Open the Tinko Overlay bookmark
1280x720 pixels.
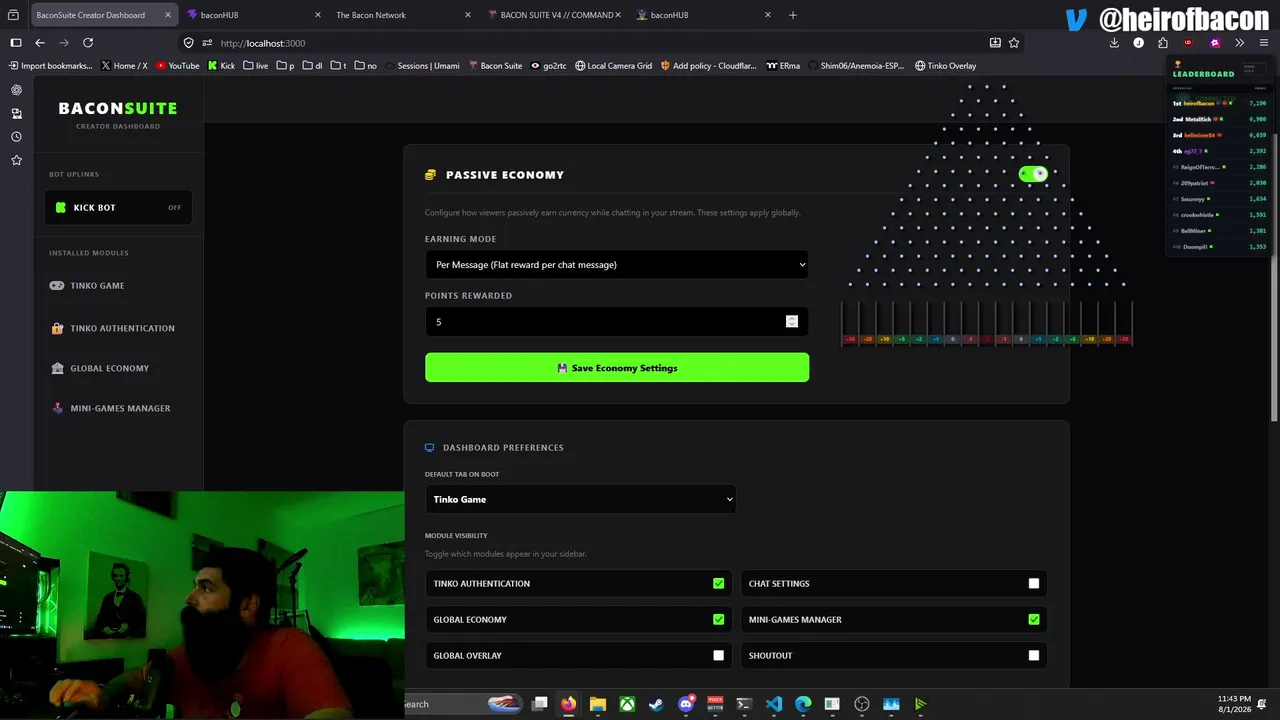tap(946, 66)
